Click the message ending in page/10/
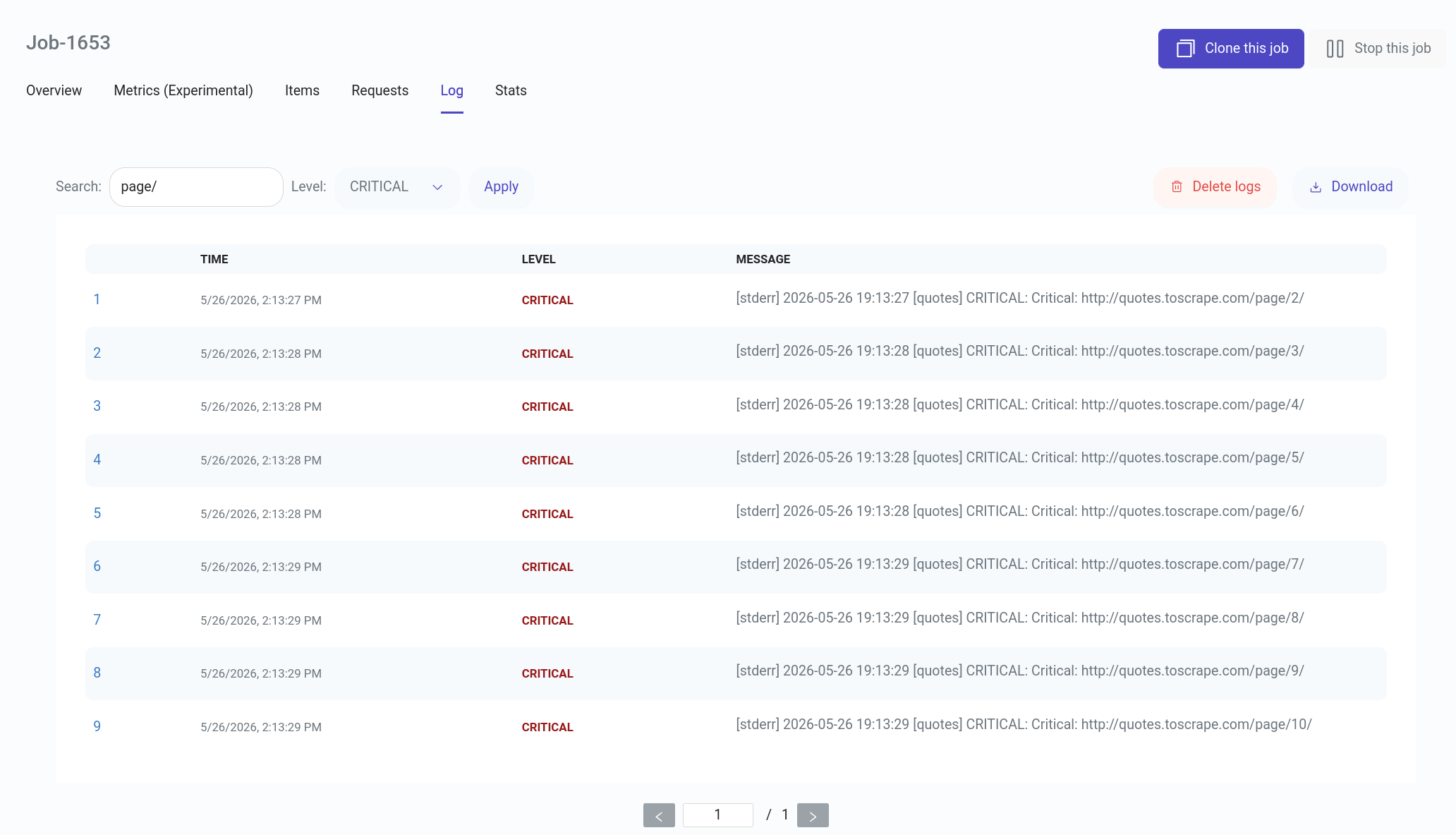The height and width of the screenshot is (835, 1456). [x=1024, y=724]
